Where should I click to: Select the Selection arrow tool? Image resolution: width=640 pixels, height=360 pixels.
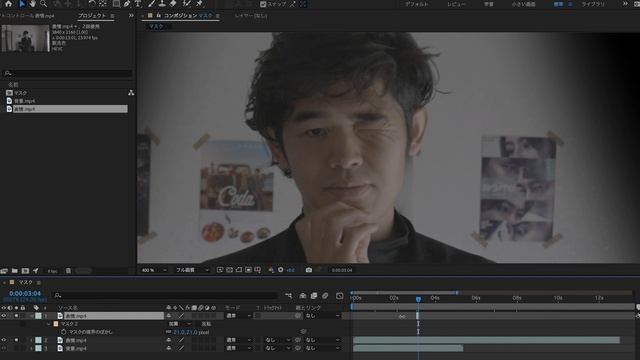pos(22,4)
